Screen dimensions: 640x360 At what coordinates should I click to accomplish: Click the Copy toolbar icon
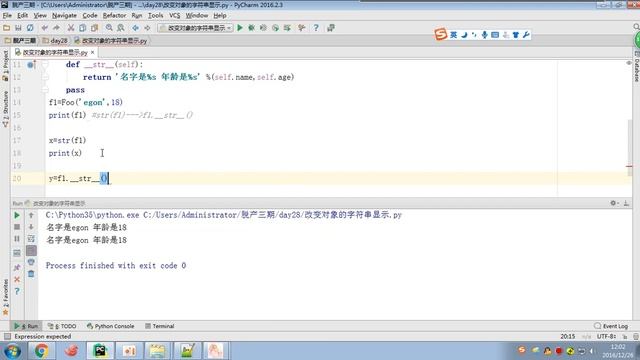coord(82,28)
